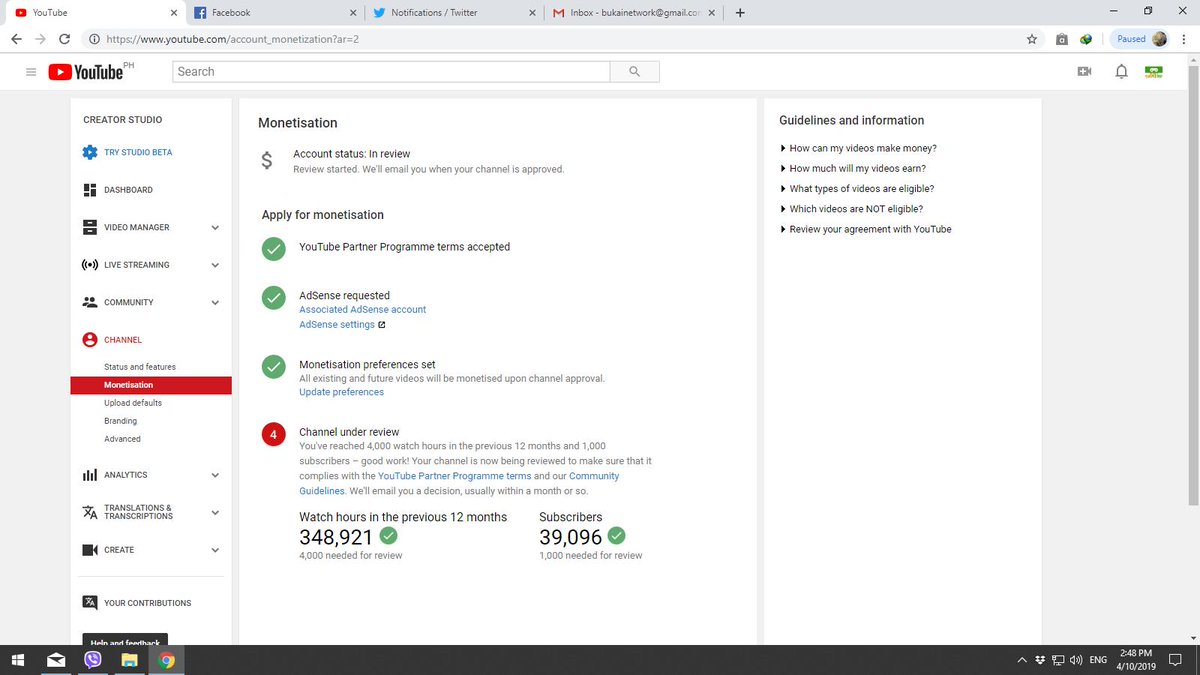
Task: Expand 'How much will my videos earn?'
Action: (x=853, y=168)
